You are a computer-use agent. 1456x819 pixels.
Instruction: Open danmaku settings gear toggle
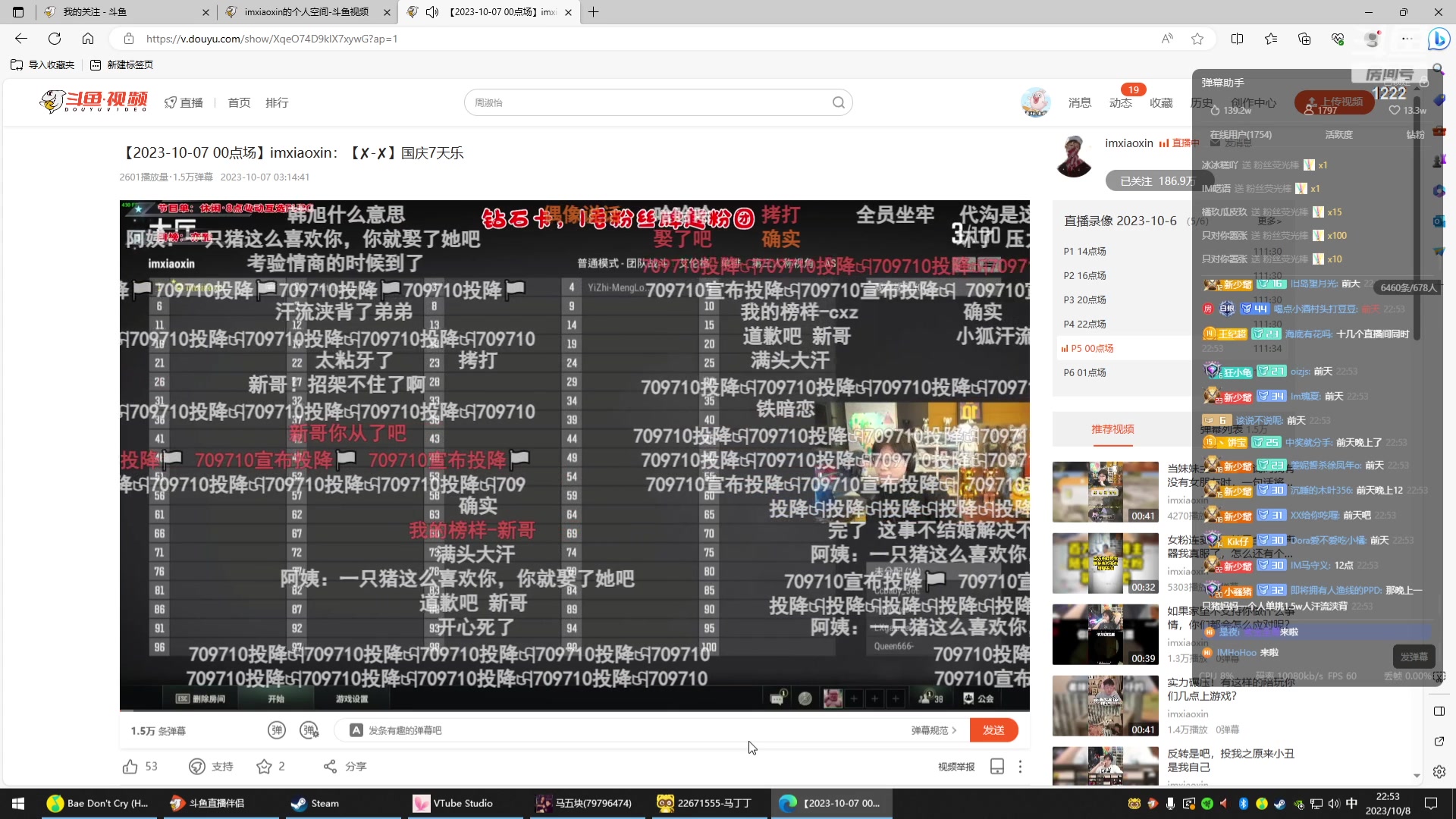pyautogui.click(x=309, y=730)
